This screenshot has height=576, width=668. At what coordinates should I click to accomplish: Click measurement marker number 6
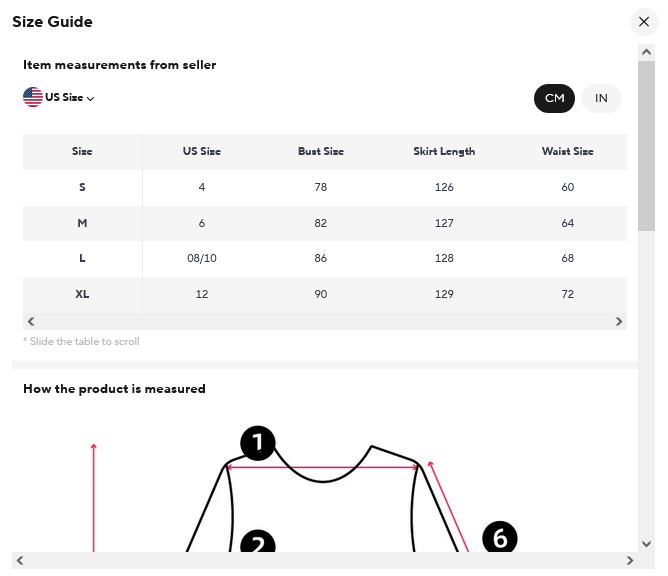(x=500, y=539)
